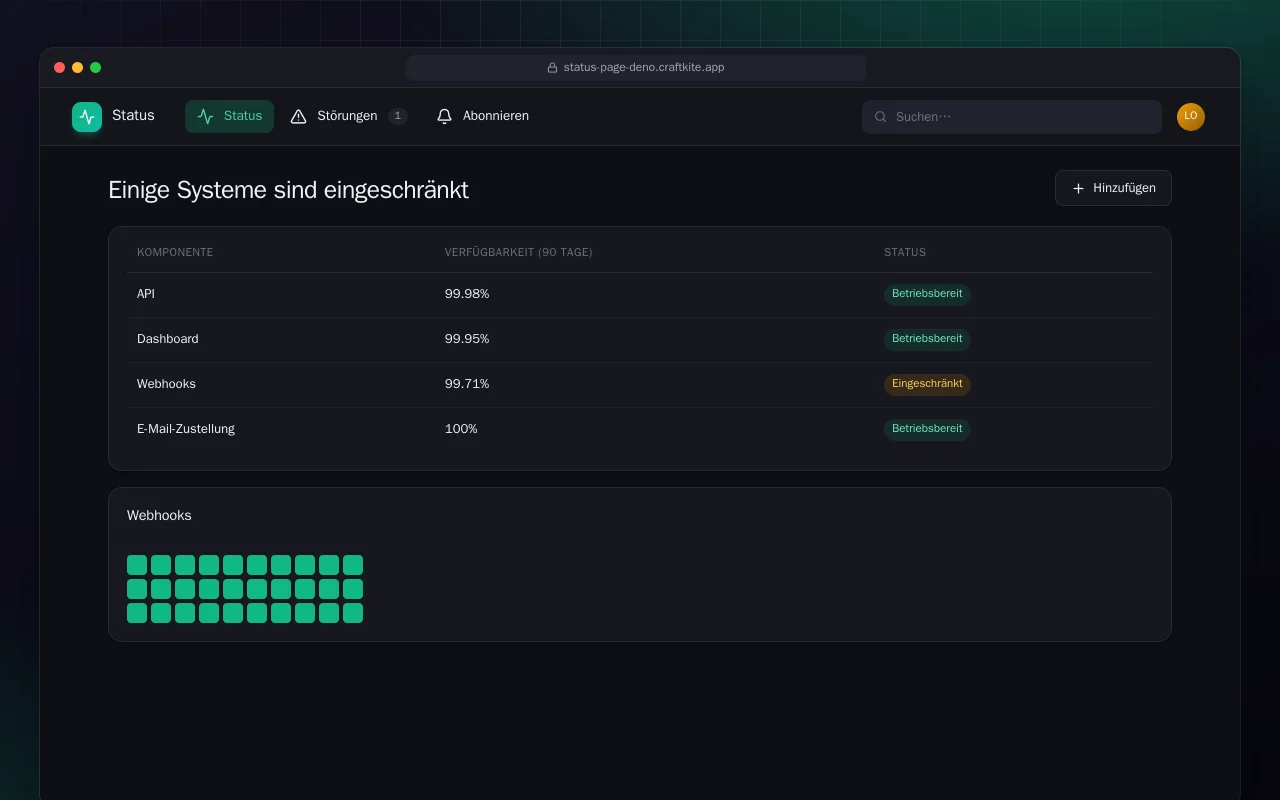Click the bell icon next to Abonnieren
Viewport: 1280px width, 800px height.
[x=445, y=117]
